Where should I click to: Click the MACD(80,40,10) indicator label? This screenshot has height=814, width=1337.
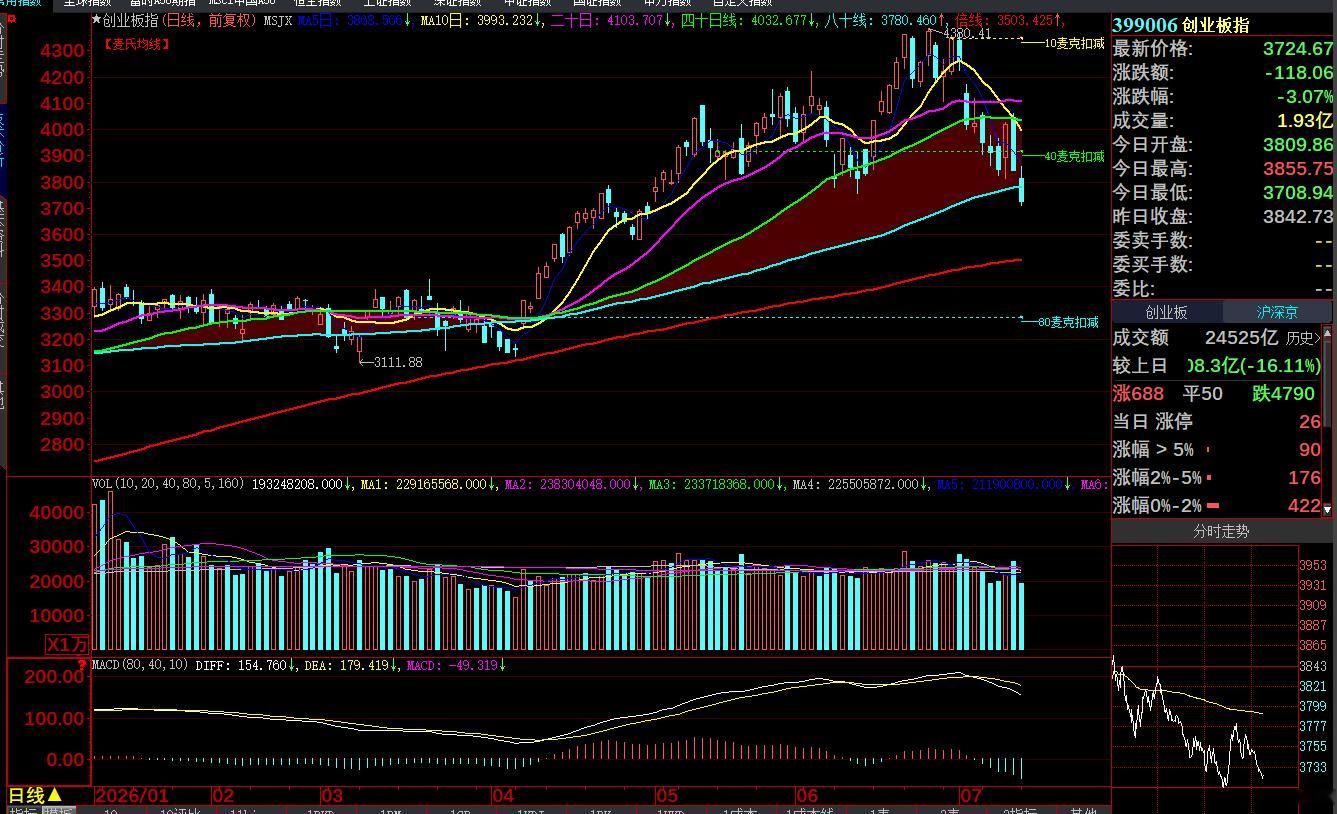(140, 665)
